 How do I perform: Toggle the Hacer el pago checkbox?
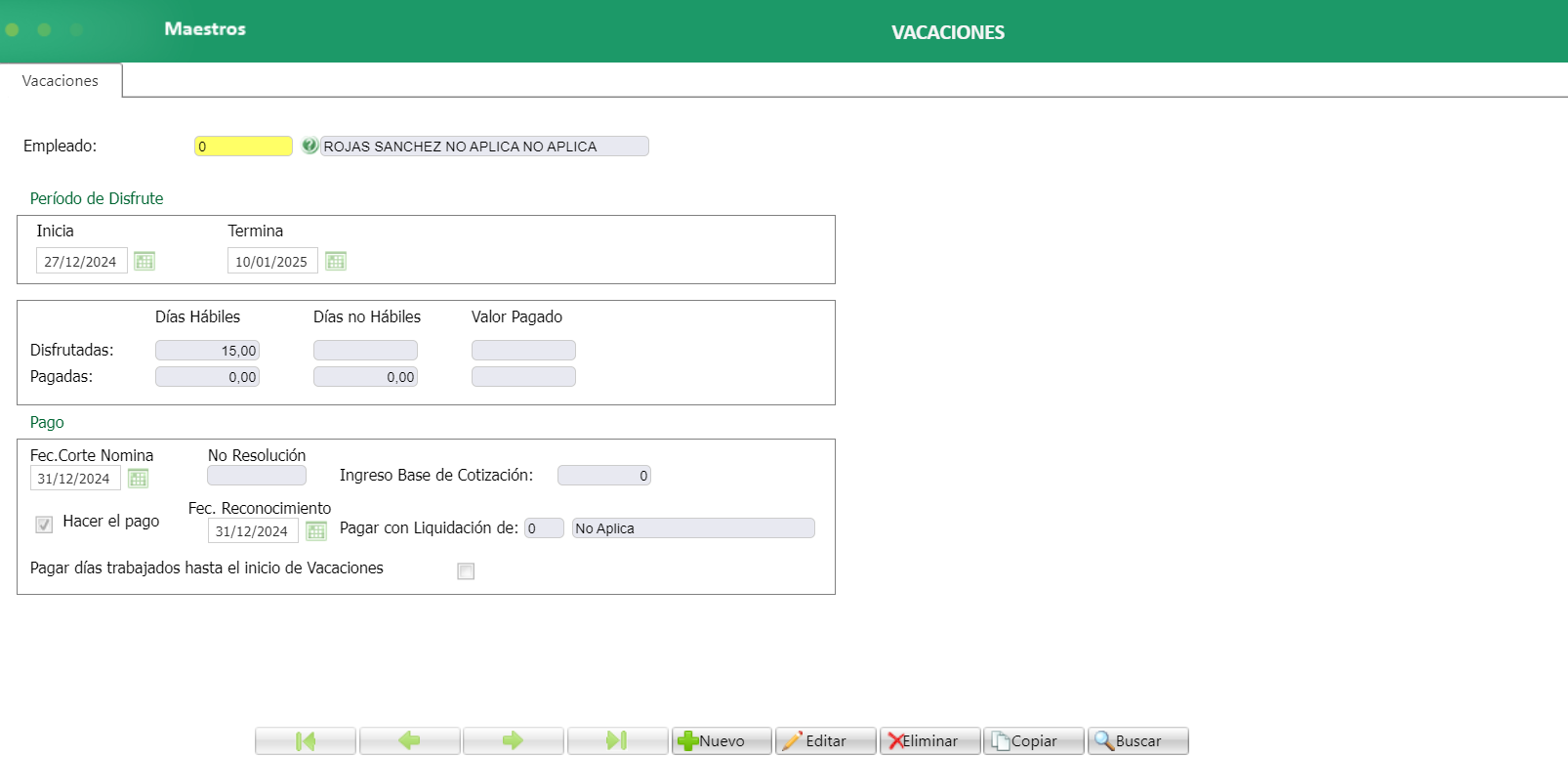[44, 525]
